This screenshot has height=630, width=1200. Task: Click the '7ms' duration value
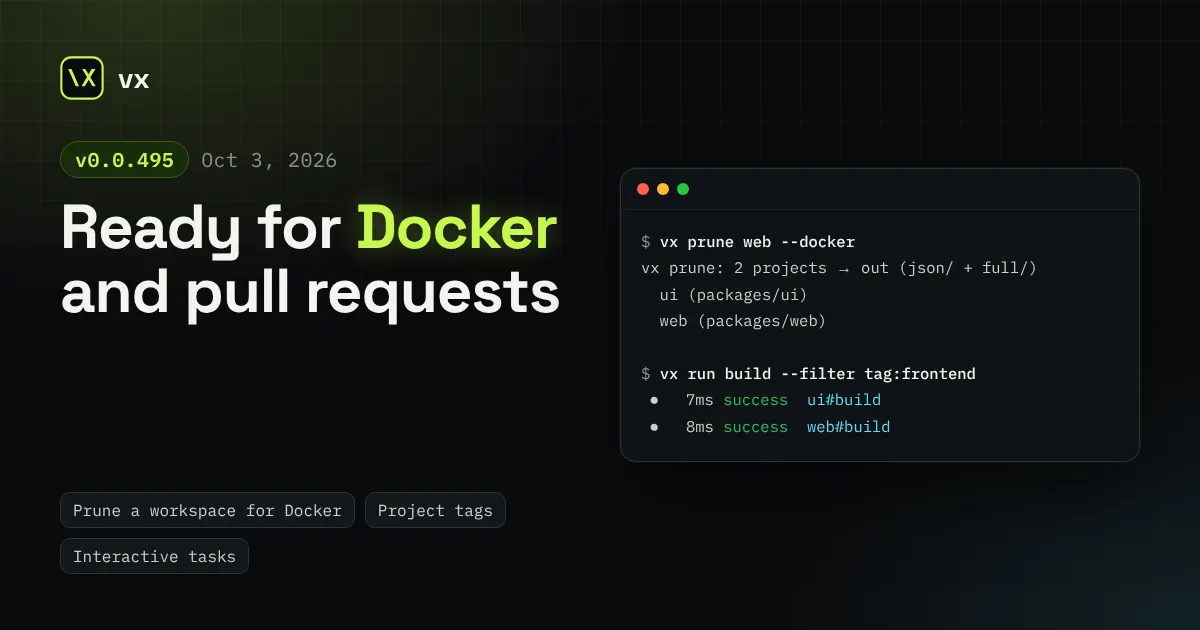700,400
